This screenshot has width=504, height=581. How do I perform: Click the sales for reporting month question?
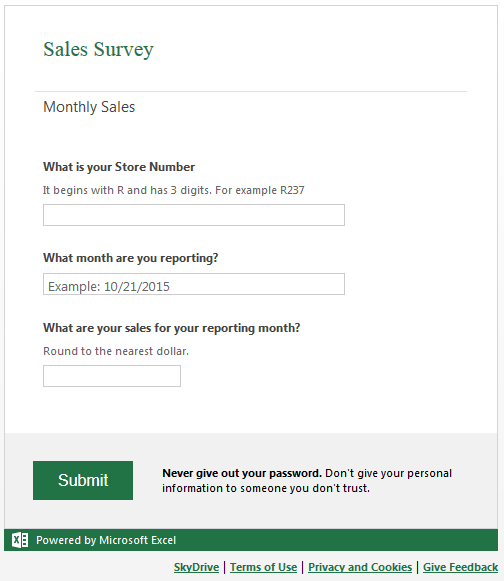(172, 328)
